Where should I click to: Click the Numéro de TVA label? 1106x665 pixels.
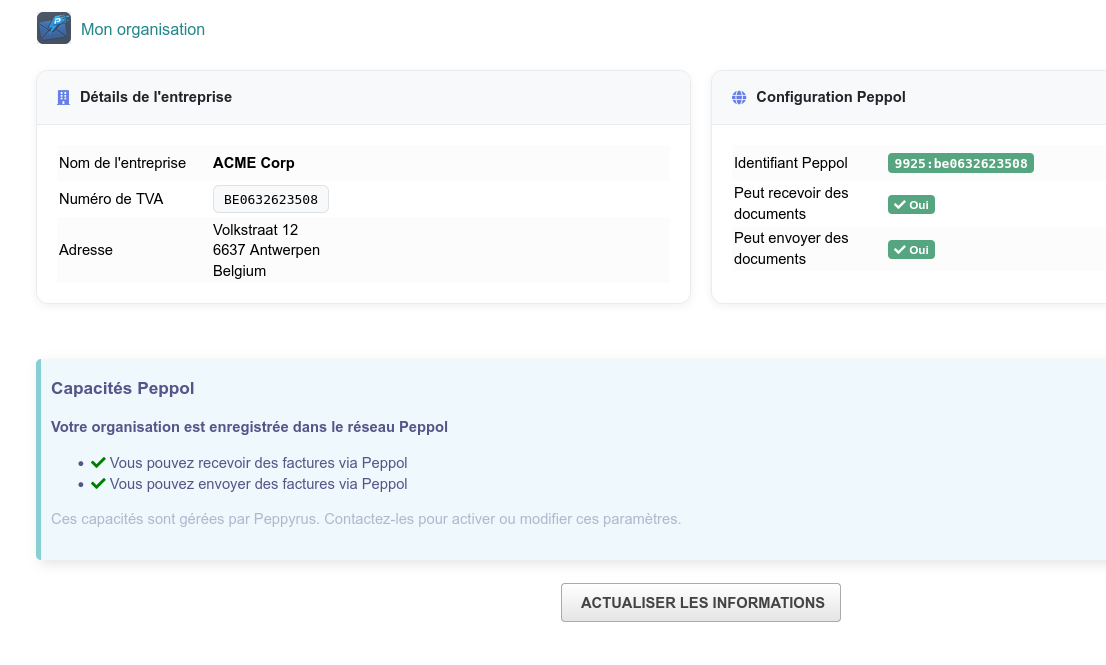111,199
